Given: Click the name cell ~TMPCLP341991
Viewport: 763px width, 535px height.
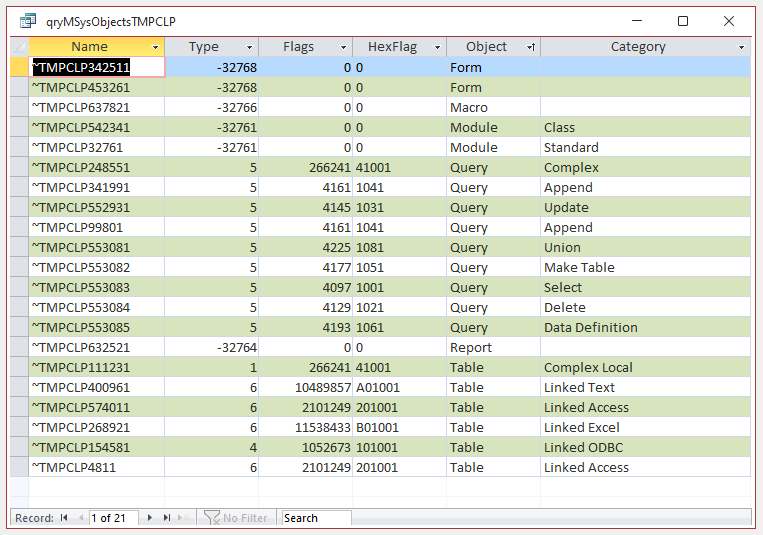Looking at the screenshot, I should (97, 187).
